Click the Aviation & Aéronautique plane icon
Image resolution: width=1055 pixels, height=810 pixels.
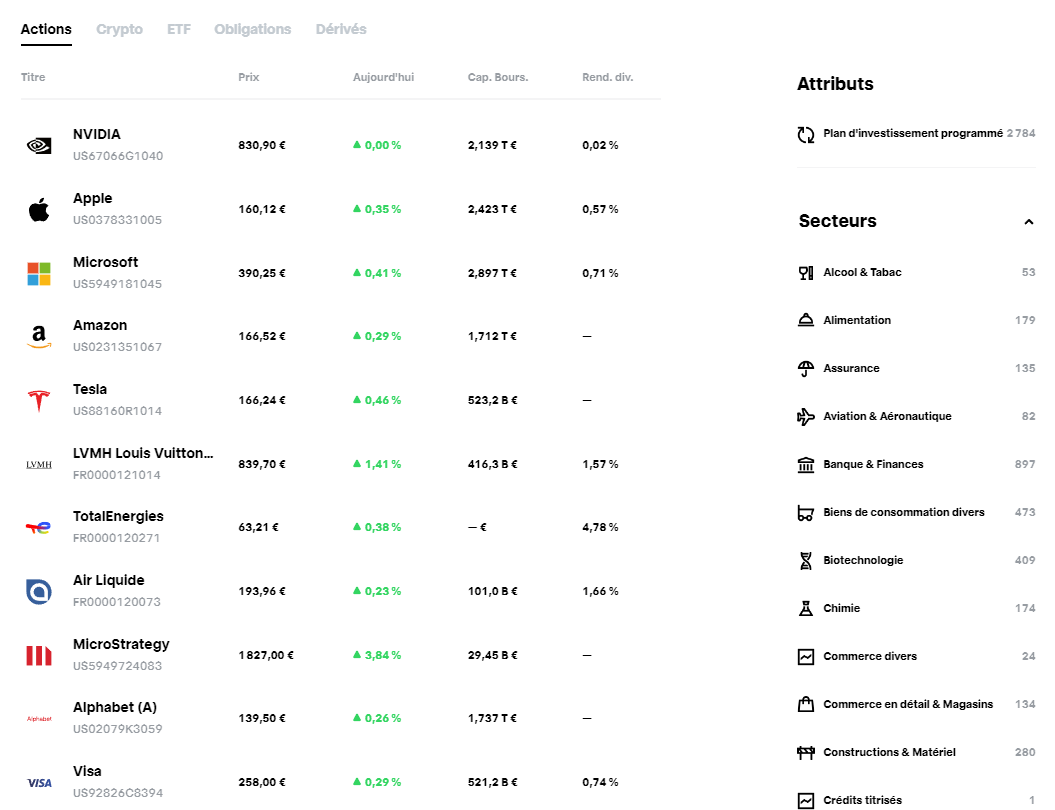tap(805, 416)
